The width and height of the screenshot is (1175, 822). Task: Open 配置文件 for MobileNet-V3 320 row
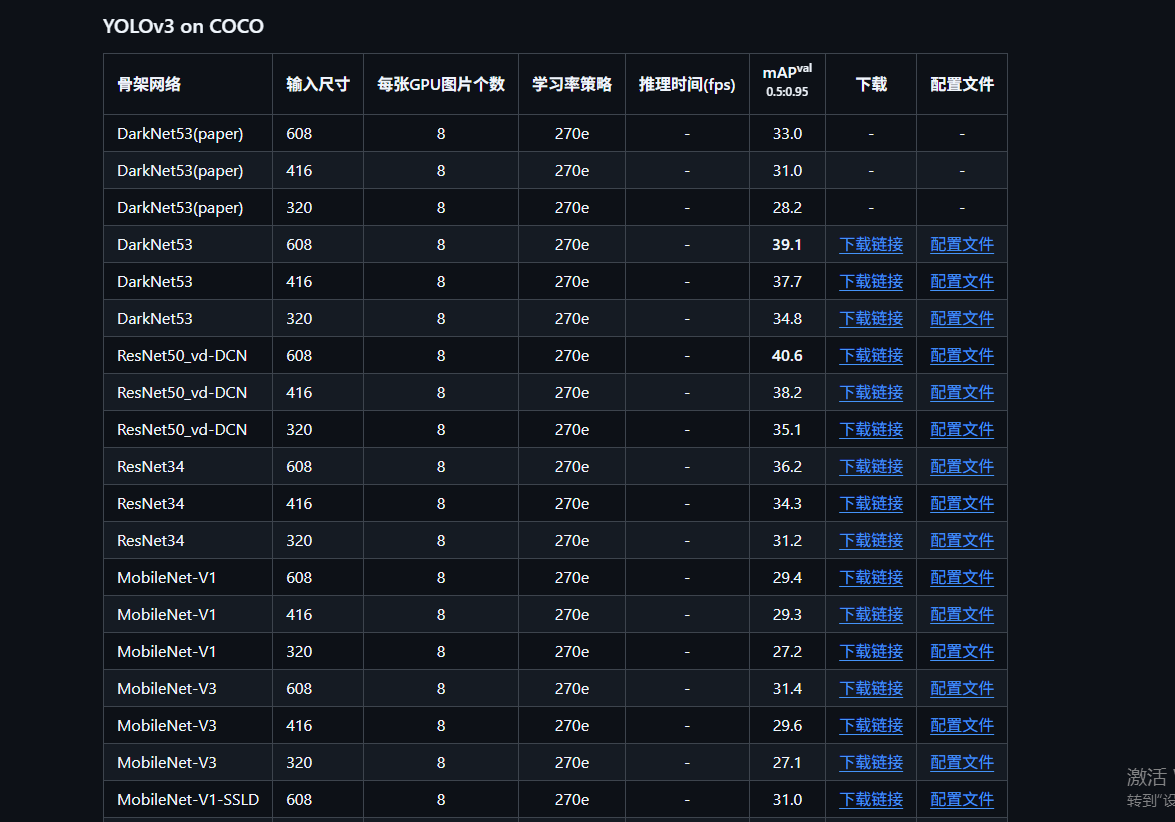(x=961, y=763)
